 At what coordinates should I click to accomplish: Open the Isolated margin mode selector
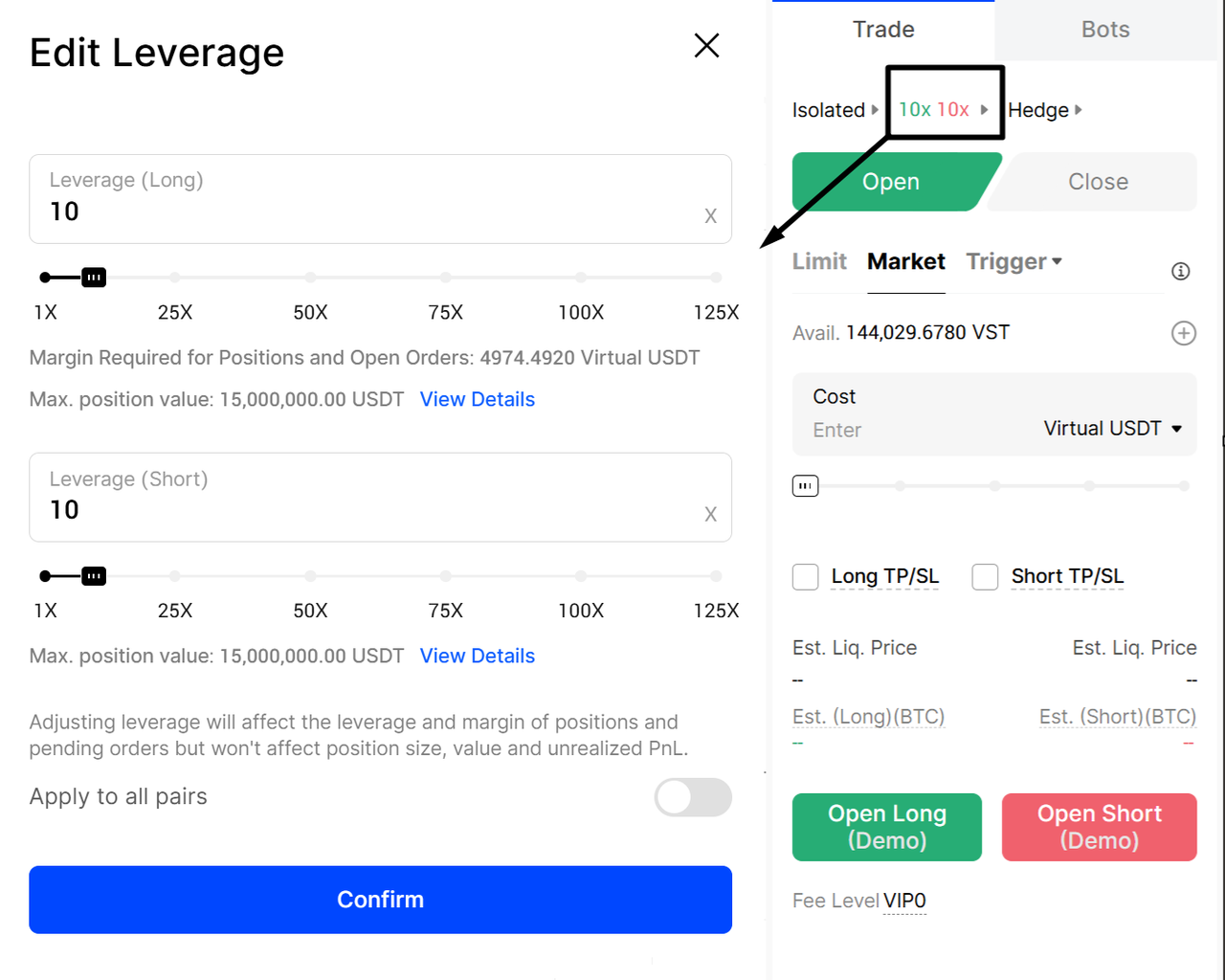point(835,110)
